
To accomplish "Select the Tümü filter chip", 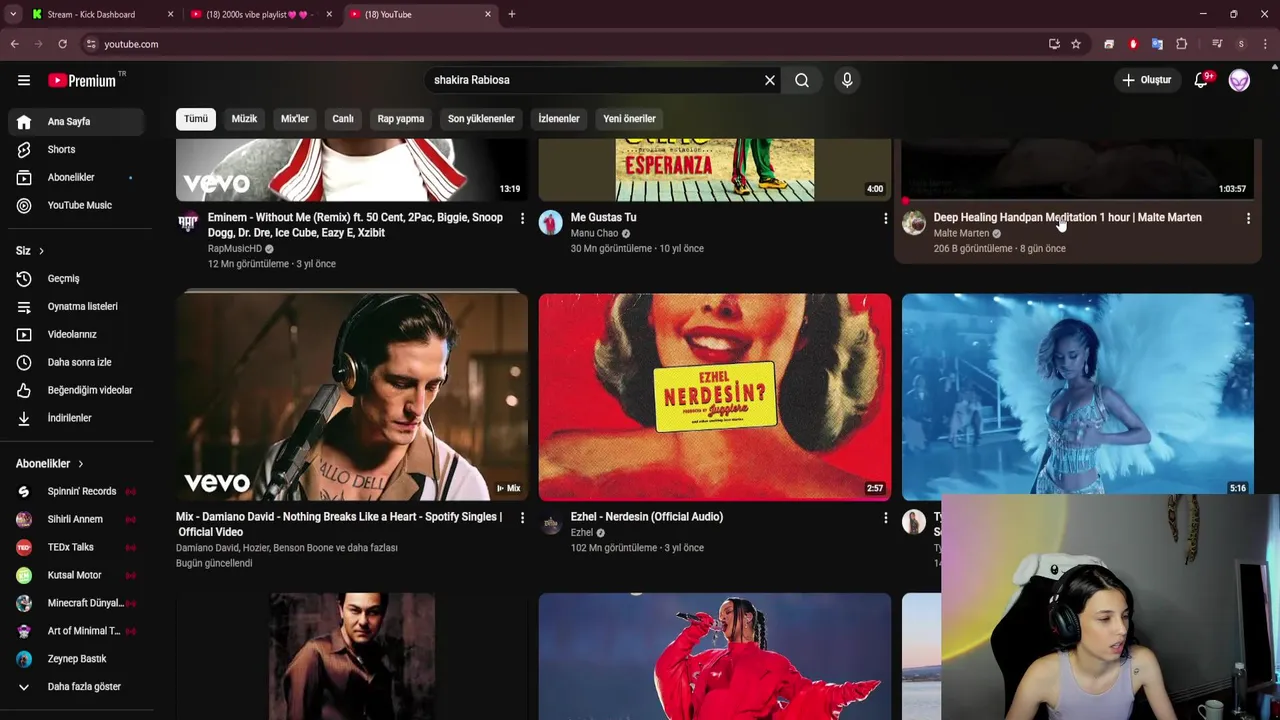I will click(x=196, y=119).
